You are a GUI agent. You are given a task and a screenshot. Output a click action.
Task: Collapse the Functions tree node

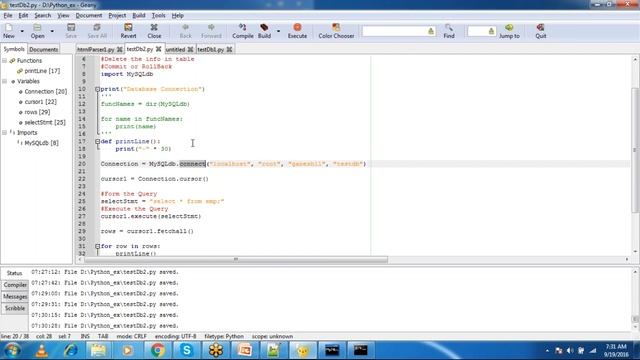(x=5, y=60)
